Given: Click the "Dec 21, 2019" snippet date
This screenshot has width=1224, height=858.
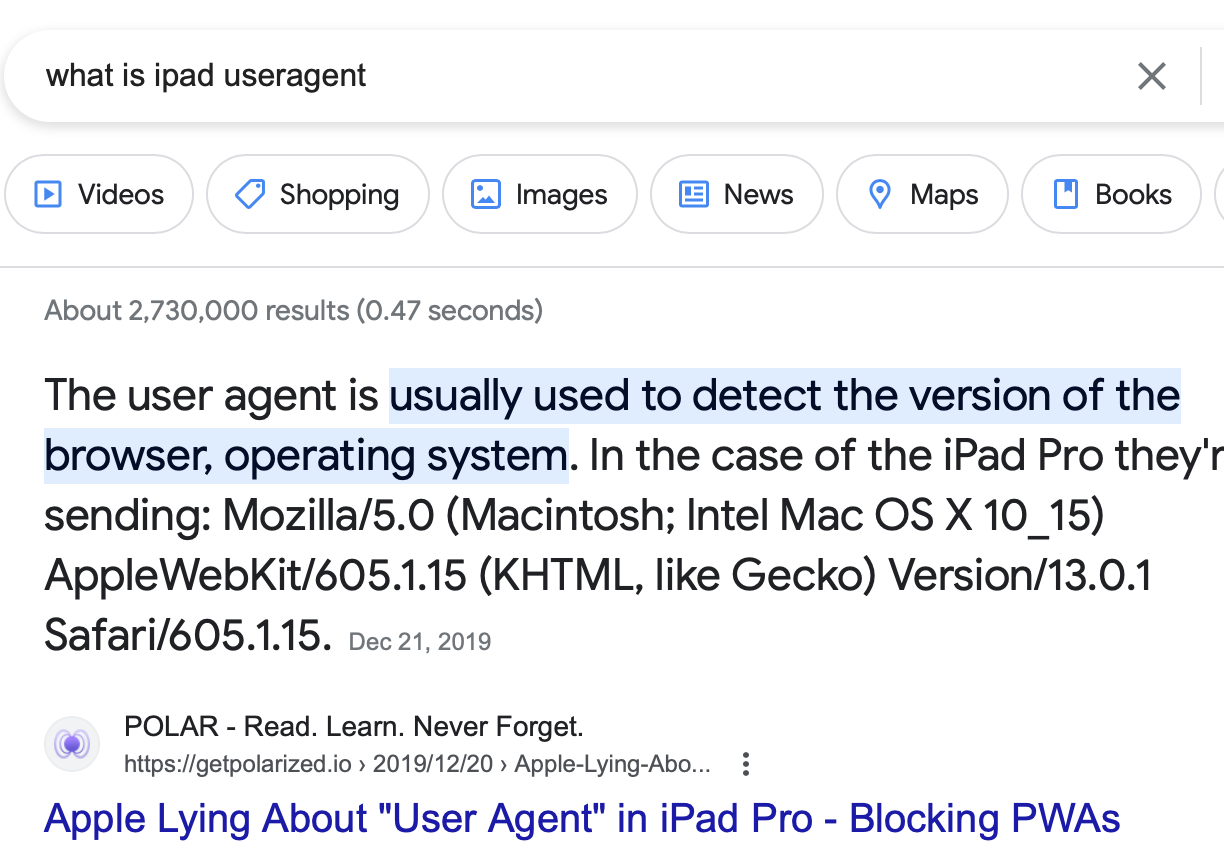Looking at the screenshot, I should click(420, 641).
